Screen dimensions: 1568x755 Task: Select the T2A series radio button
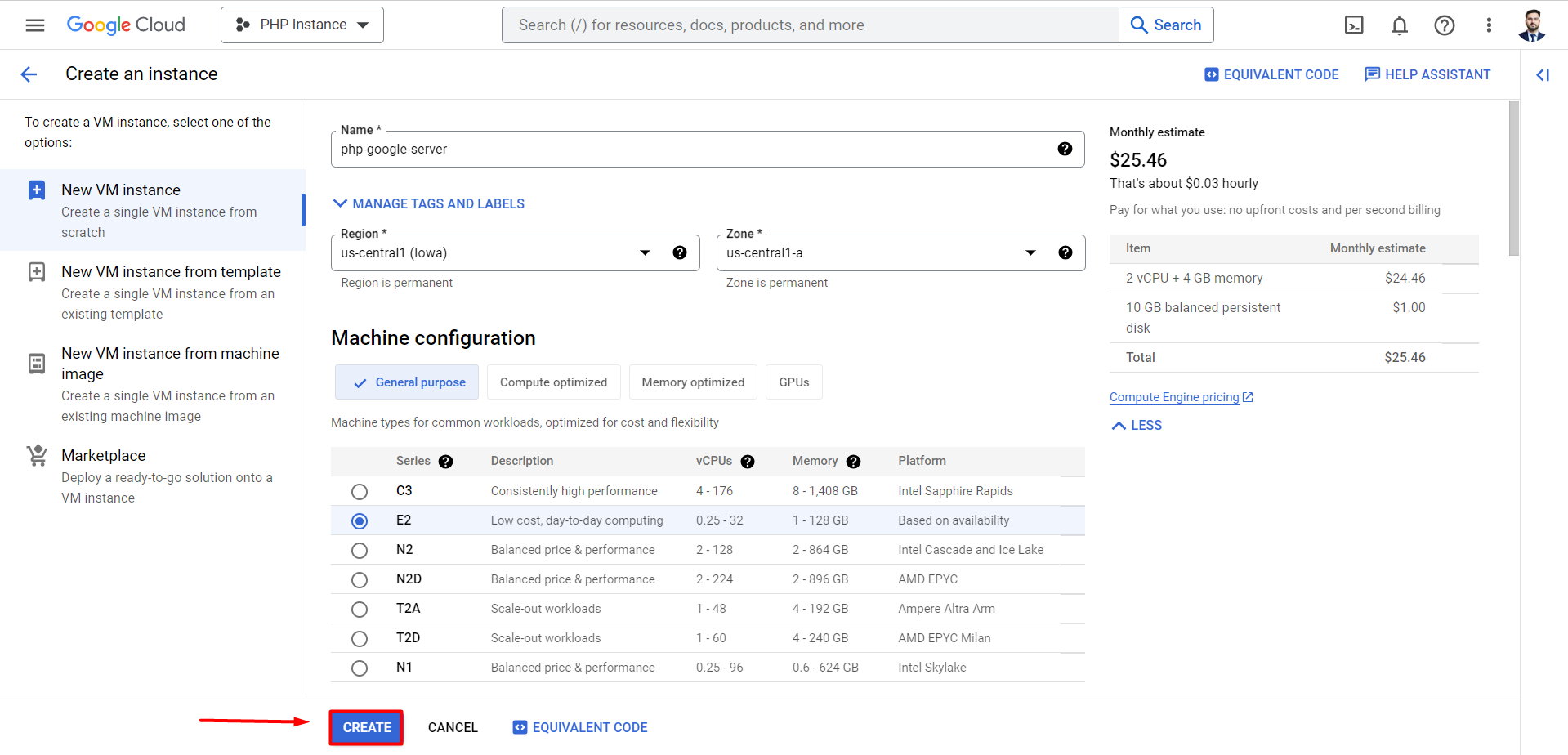[x=360, y=610]
